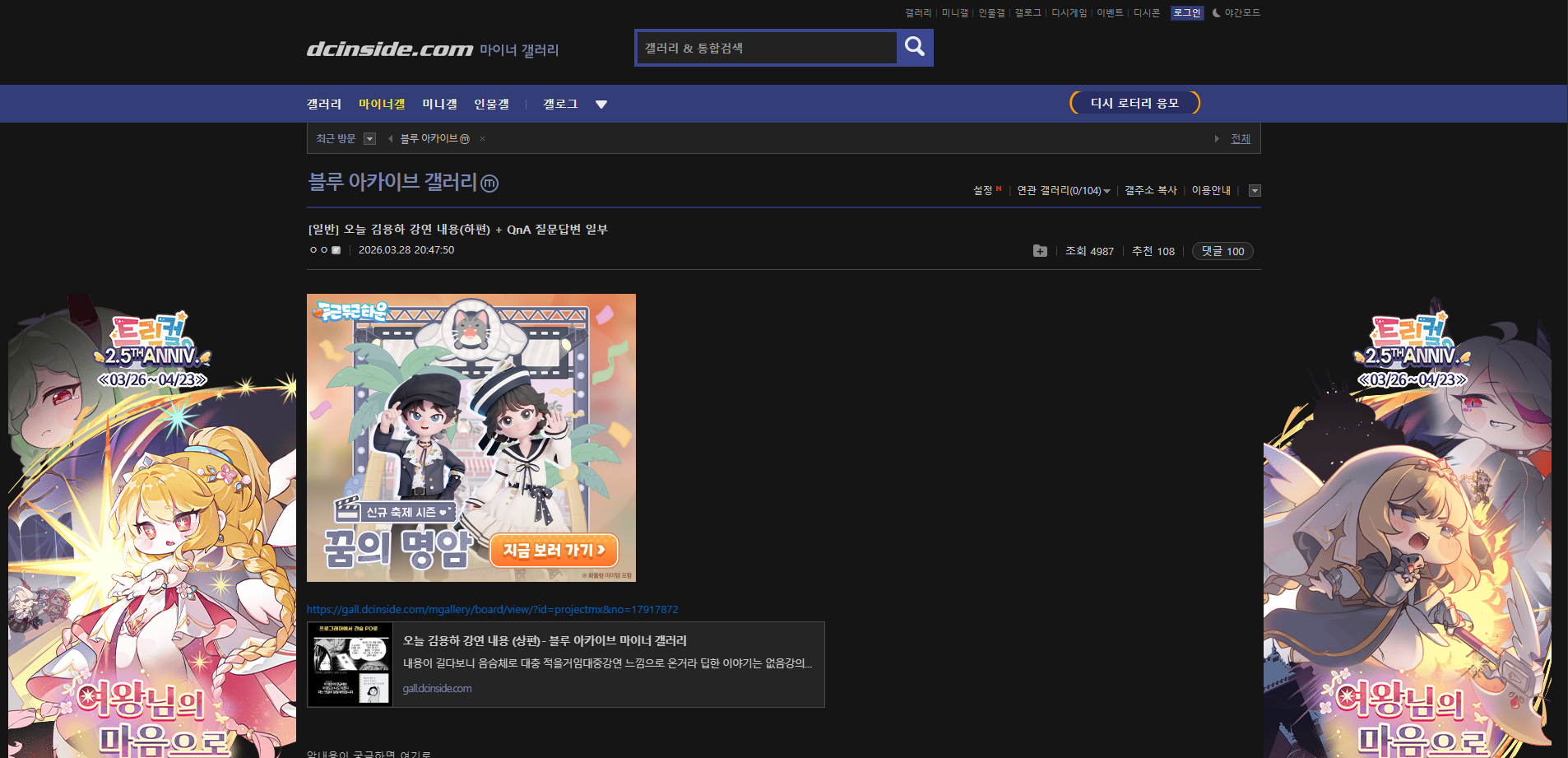The width and height of the screenshot is (1568, 758).
Task: Open the 갤로그 navigation tab
Action: point(560,105)
